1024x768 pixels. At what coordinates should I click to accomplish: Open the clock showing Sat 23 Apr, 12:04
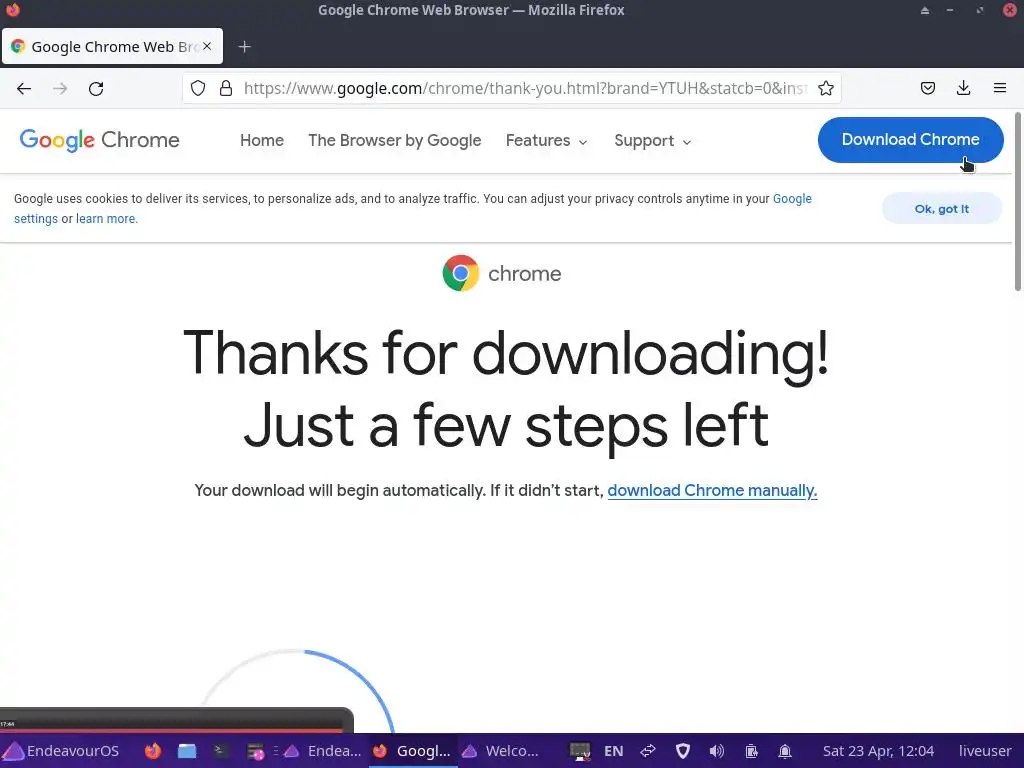[878, 751]
